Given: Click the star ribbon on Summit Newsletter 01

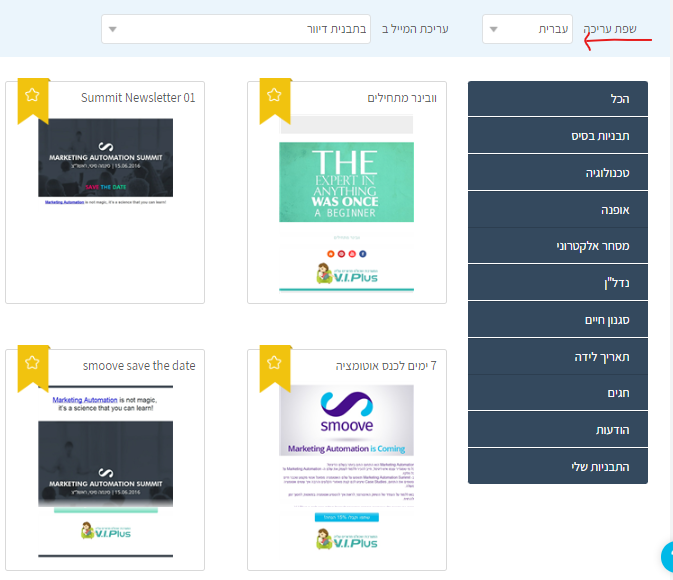Looking at the screenshot, I should [x=32, y=97].
